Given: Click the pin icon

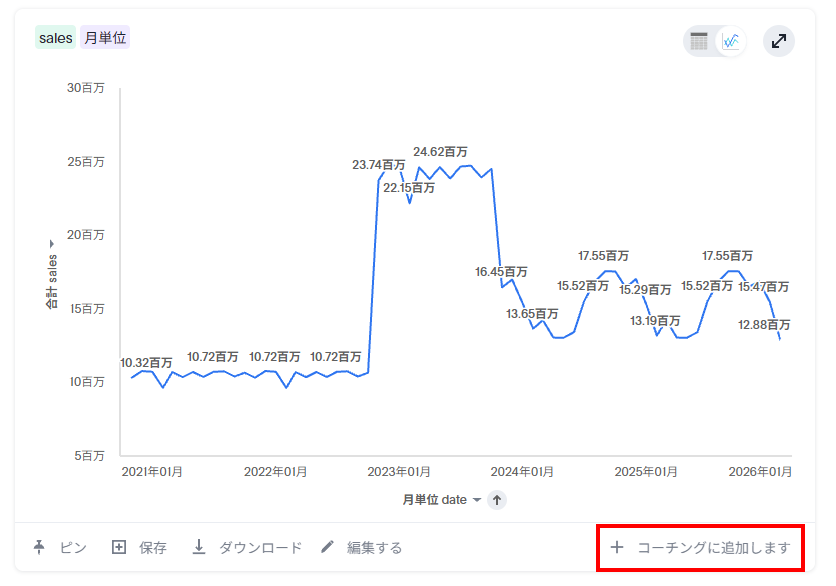Looking at the screenshot, I should (40, 547).
